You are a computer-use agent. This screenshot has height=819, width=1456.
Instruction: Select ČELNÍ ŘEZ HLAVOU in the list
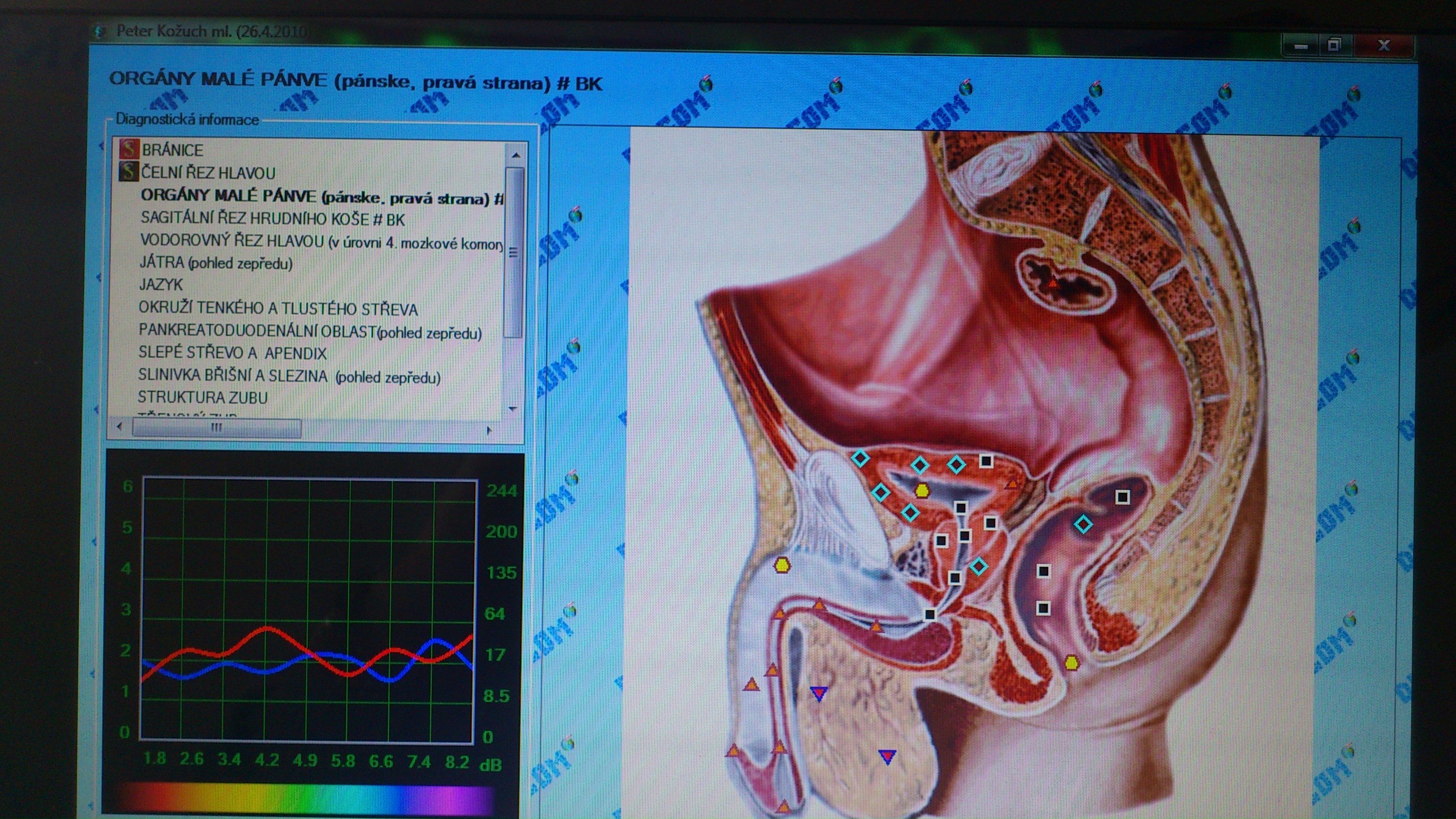[208, 172]
